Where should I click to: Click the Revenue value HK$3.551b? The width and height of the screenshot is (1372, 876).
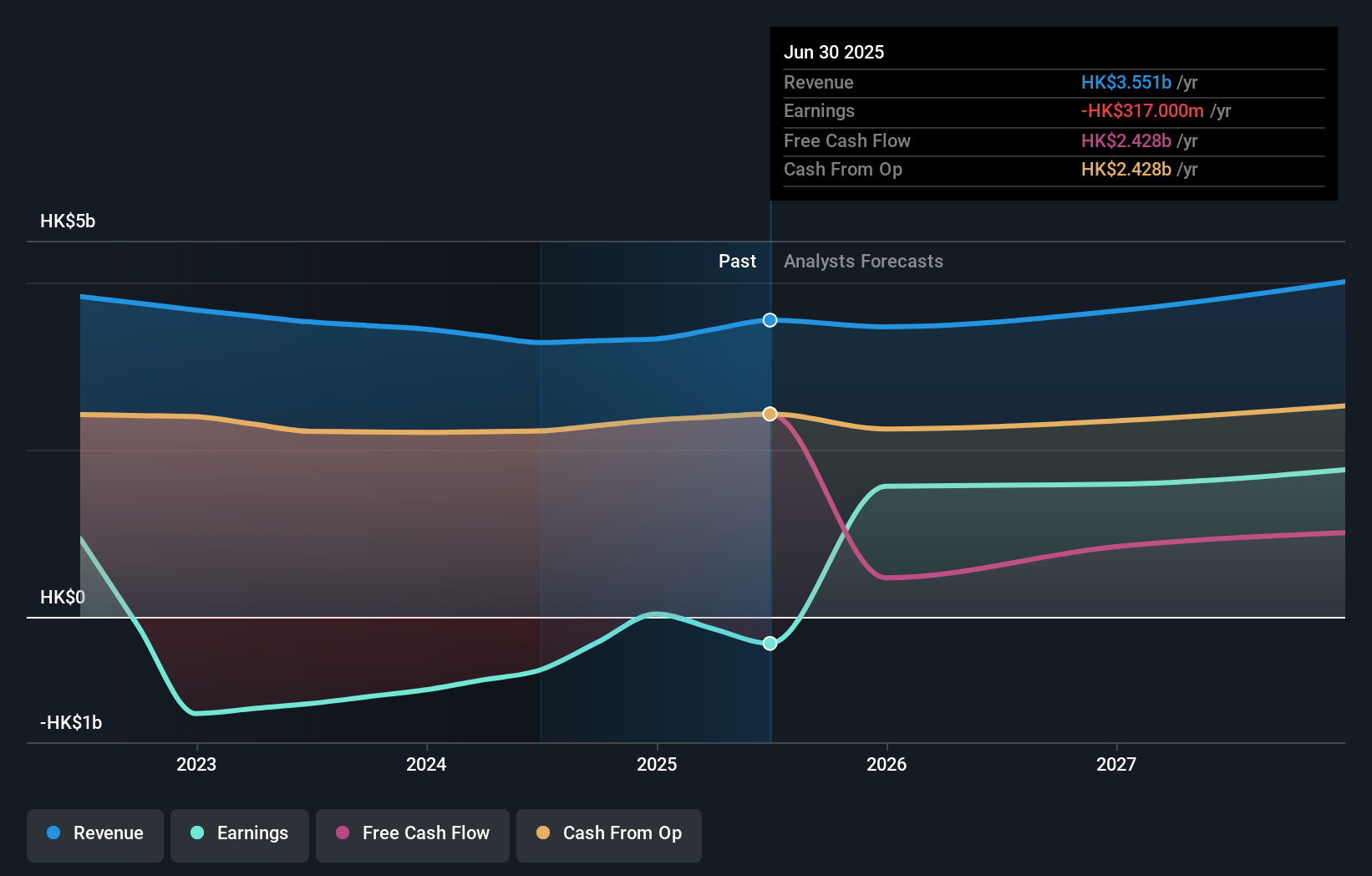[x=1126, y=82]
